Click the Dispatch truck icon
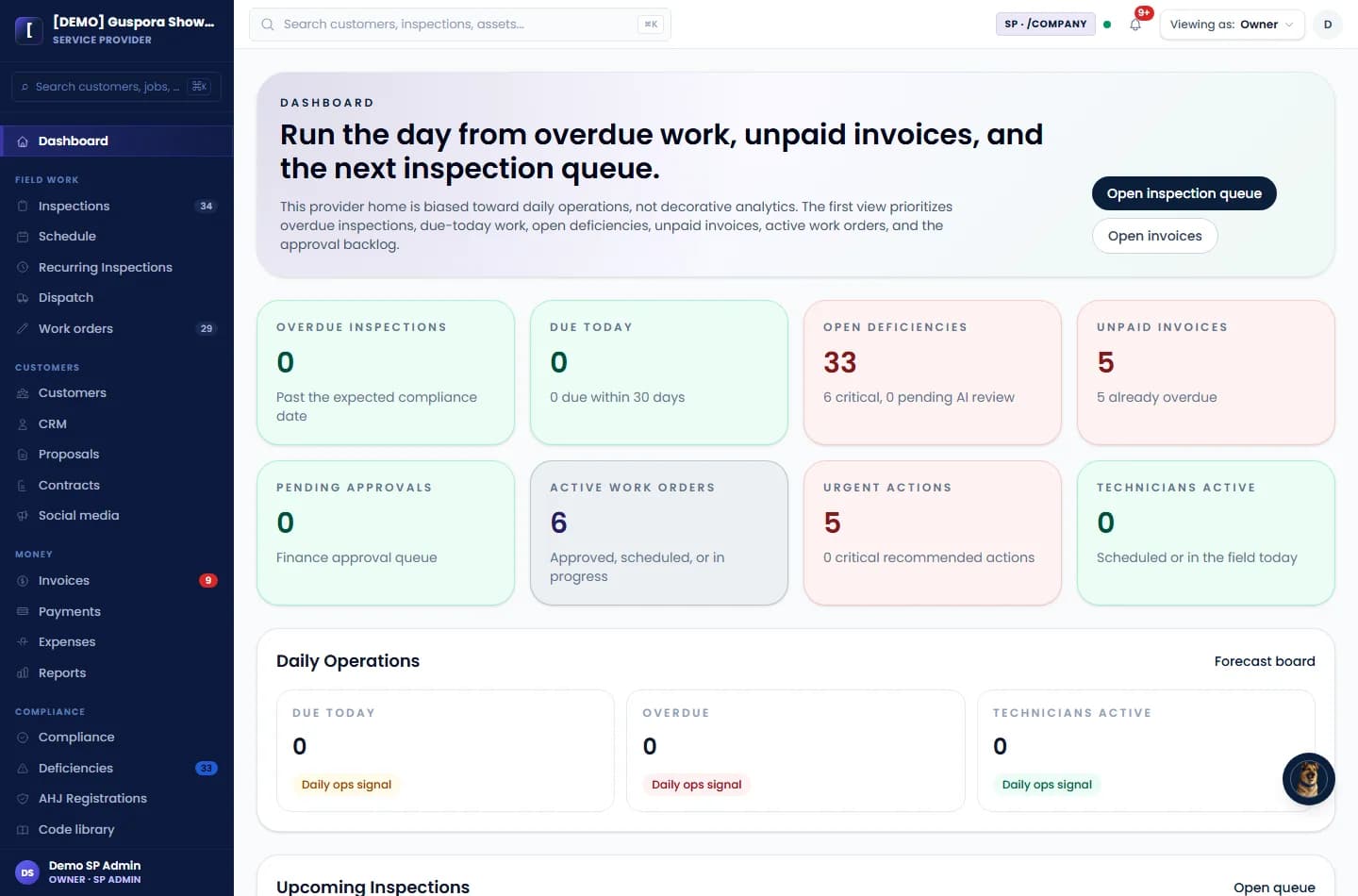This screenshot has width=1358, height=896. [x=23, y=298]
